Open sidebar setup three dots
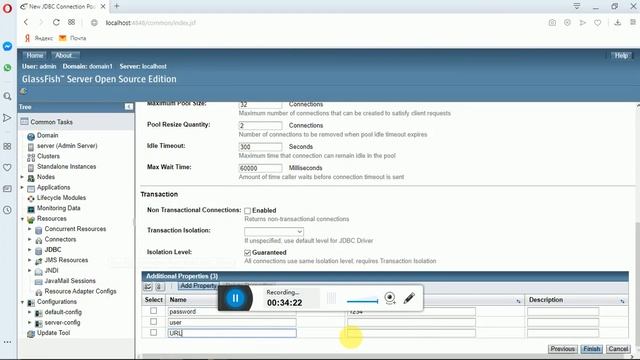 (7, 342)
